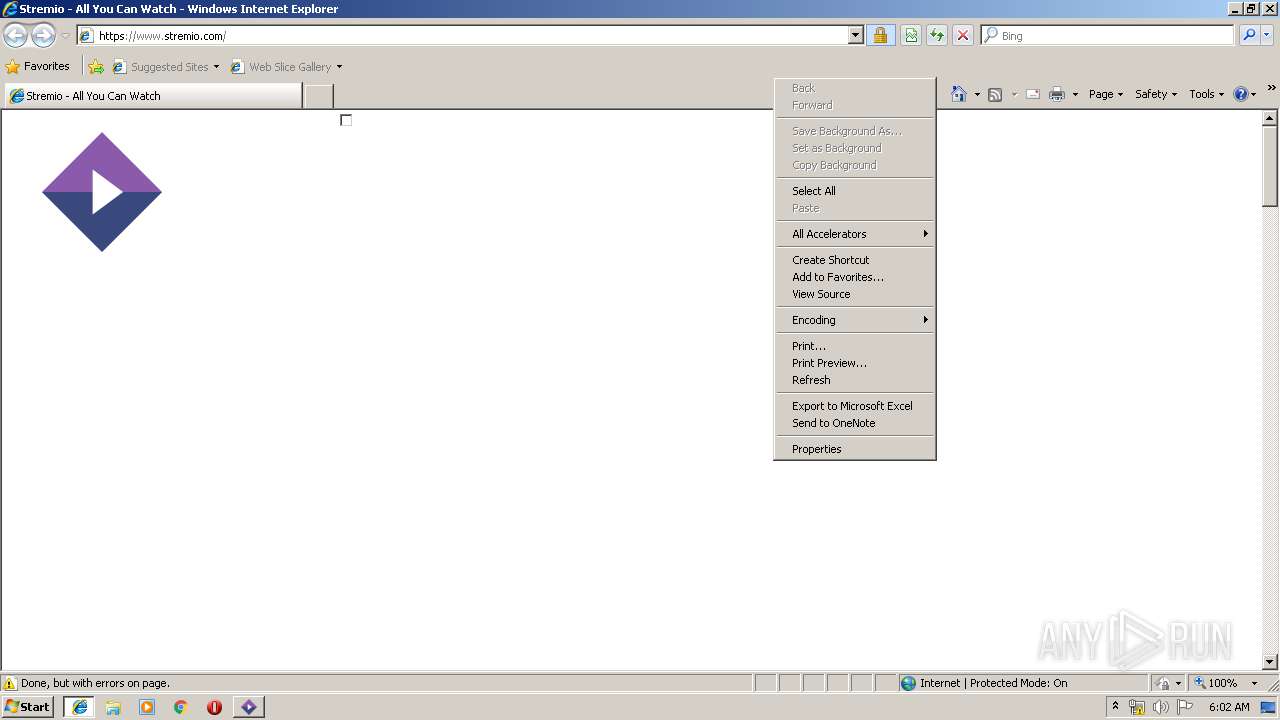Click the Read Mail envelope icon
1280x720 pixels.
[1033, 94]
